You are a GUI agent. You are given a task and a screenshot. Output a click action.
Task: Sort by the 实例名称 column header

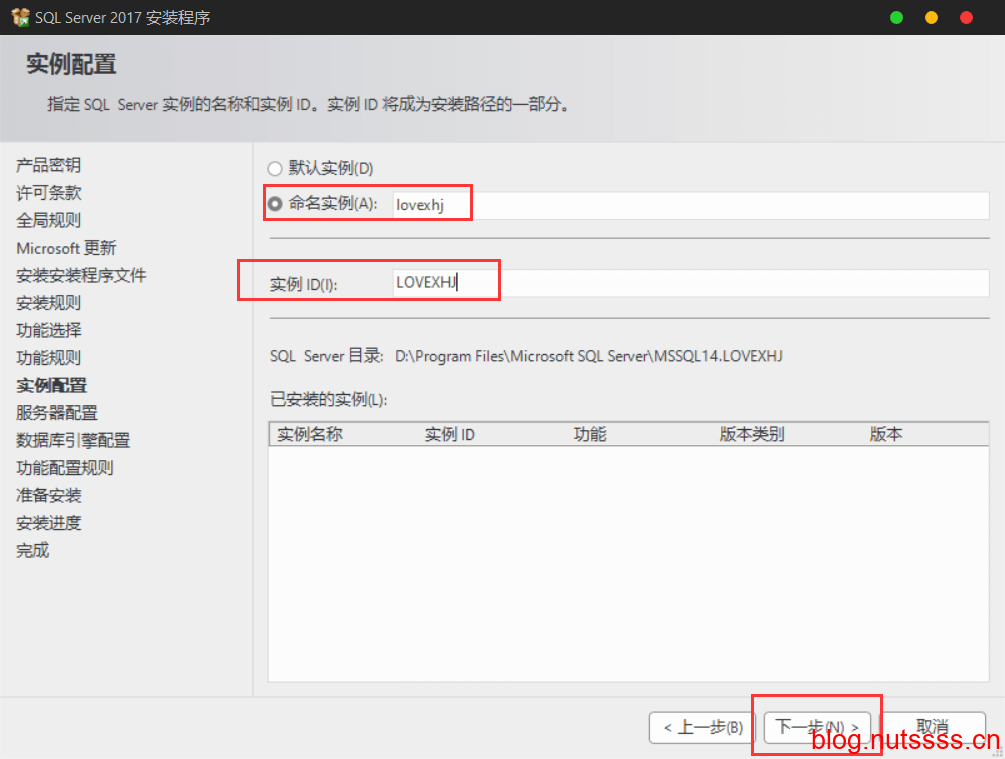(310, 435)
